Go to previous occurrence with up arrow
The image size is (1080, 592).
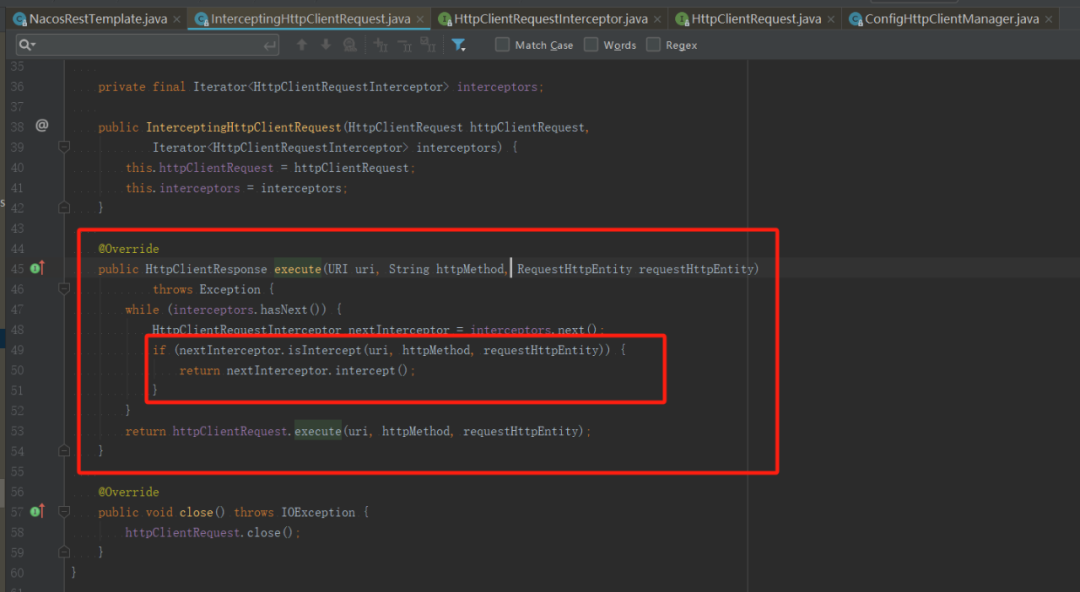(302, 45)
